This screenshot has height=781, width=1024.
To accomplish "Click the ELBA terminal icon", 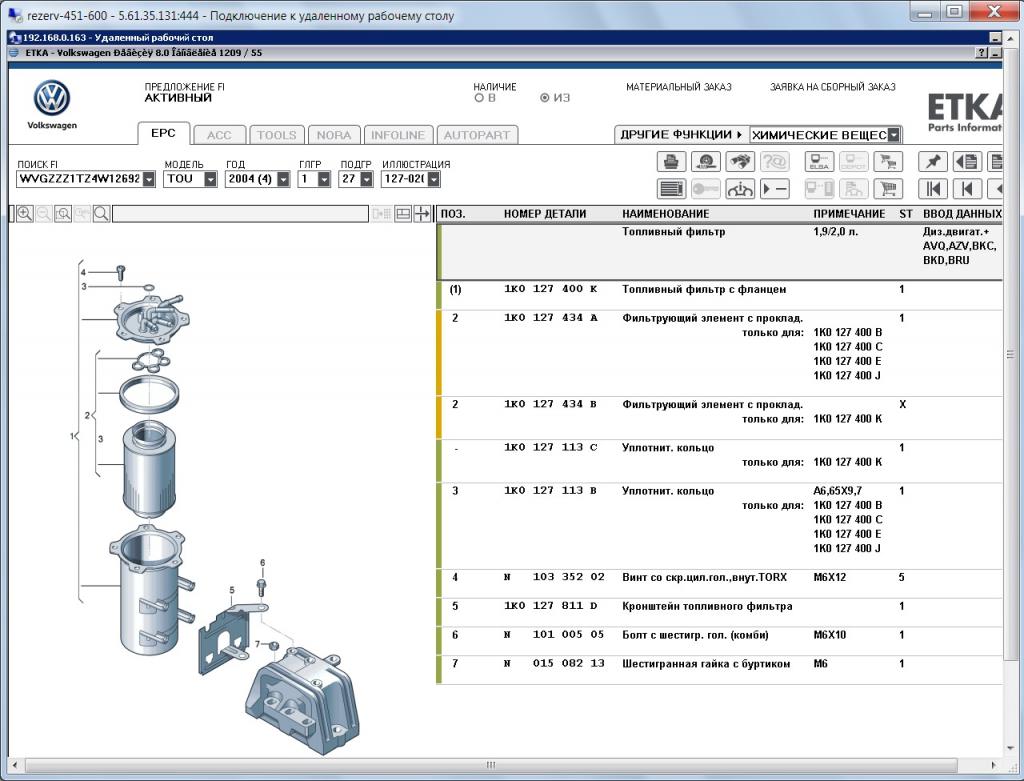I will coord(819,161).
